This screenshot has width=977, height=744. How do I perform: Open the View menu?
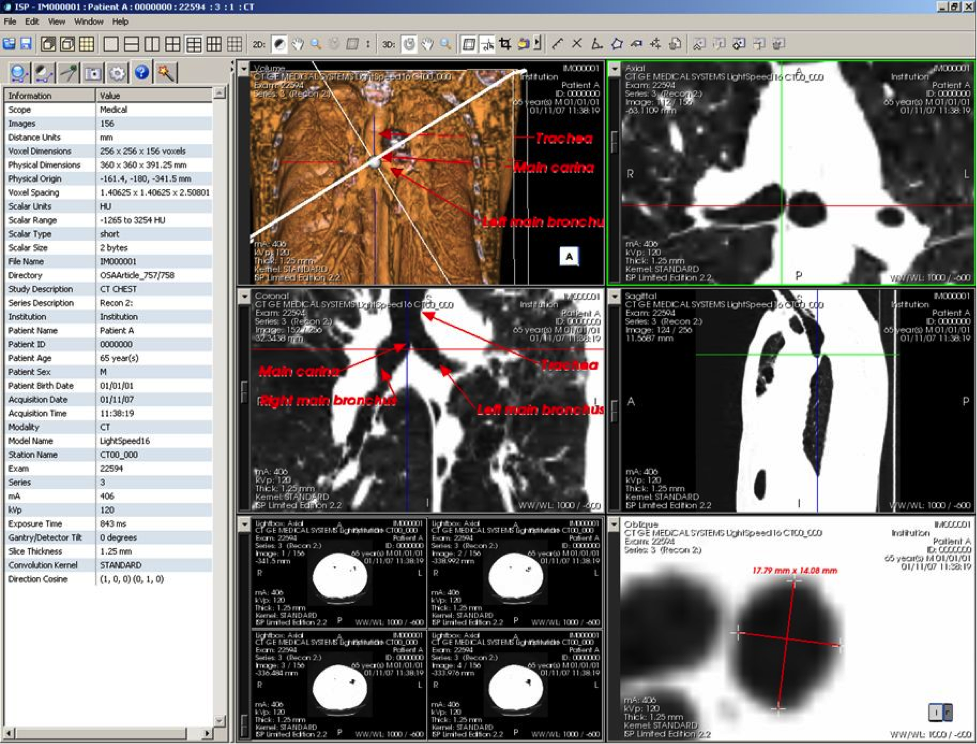(x=56, y=21)
